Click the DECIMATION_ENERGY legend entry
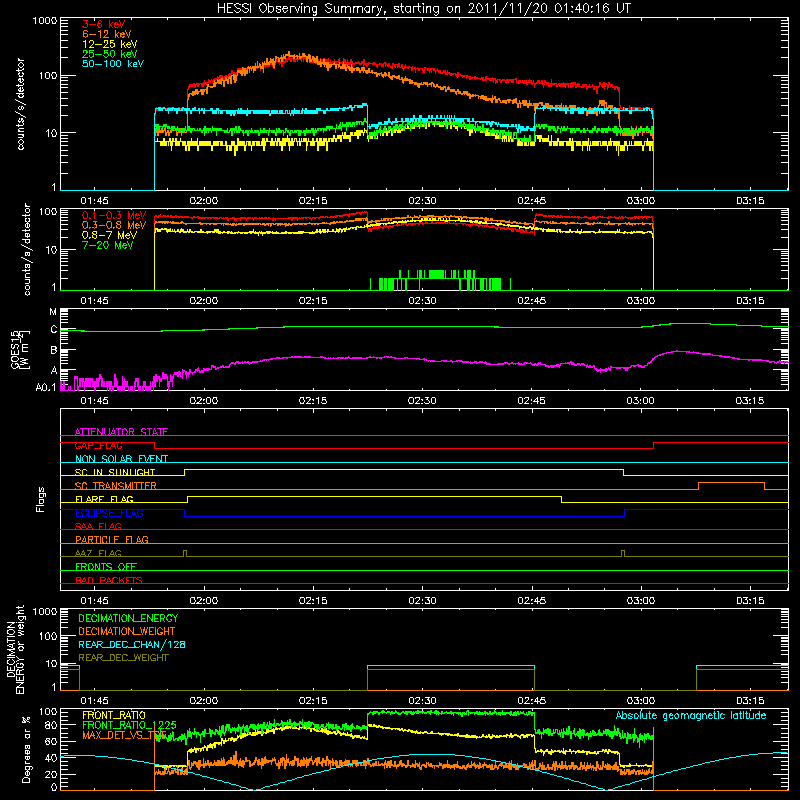The image size is (800, 800). coord(128,618)
